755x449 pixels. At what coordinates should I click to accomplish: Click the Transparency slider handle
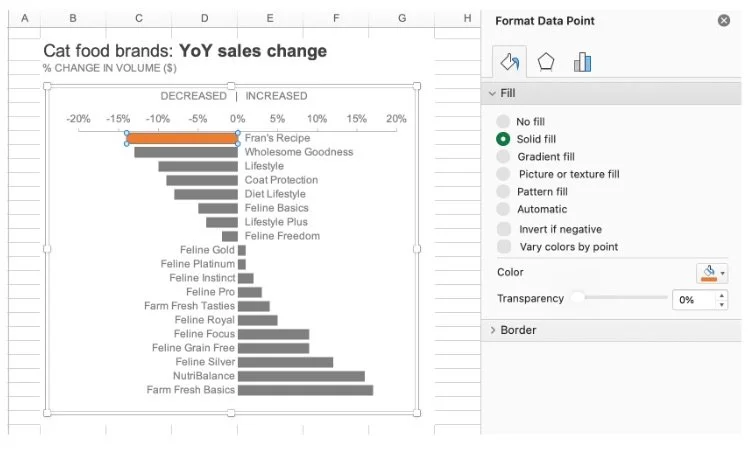577,297
